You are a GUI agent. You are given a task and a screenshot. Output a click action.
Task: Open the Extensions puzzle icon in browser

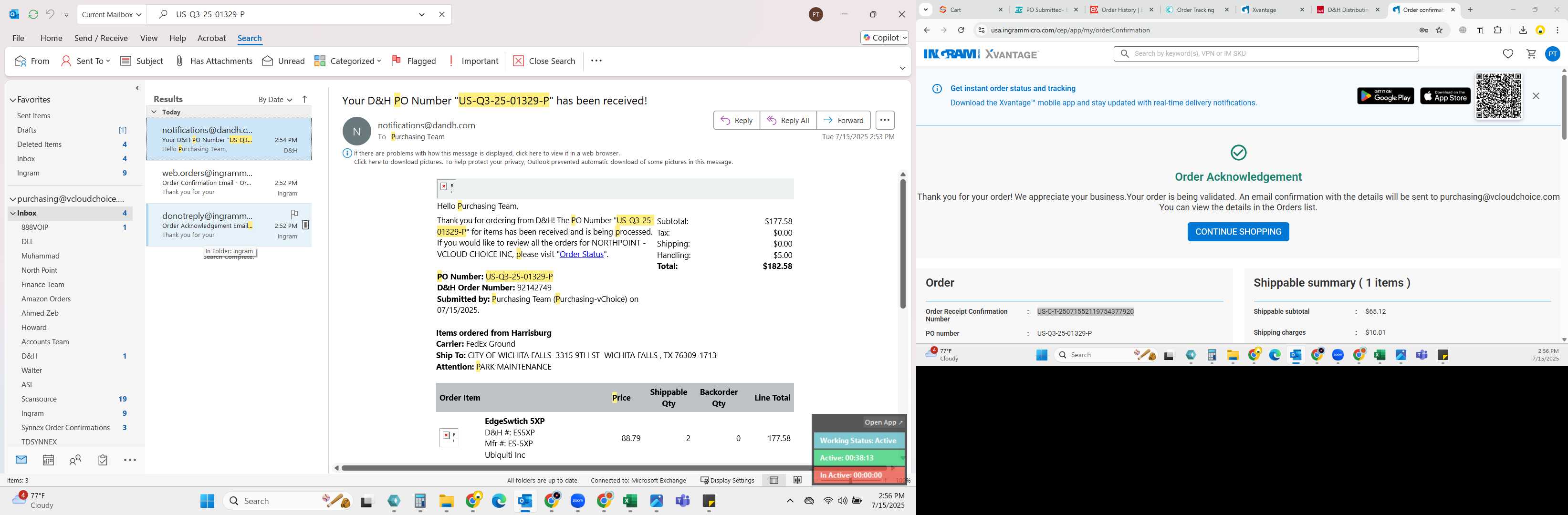pos(1498,30)
